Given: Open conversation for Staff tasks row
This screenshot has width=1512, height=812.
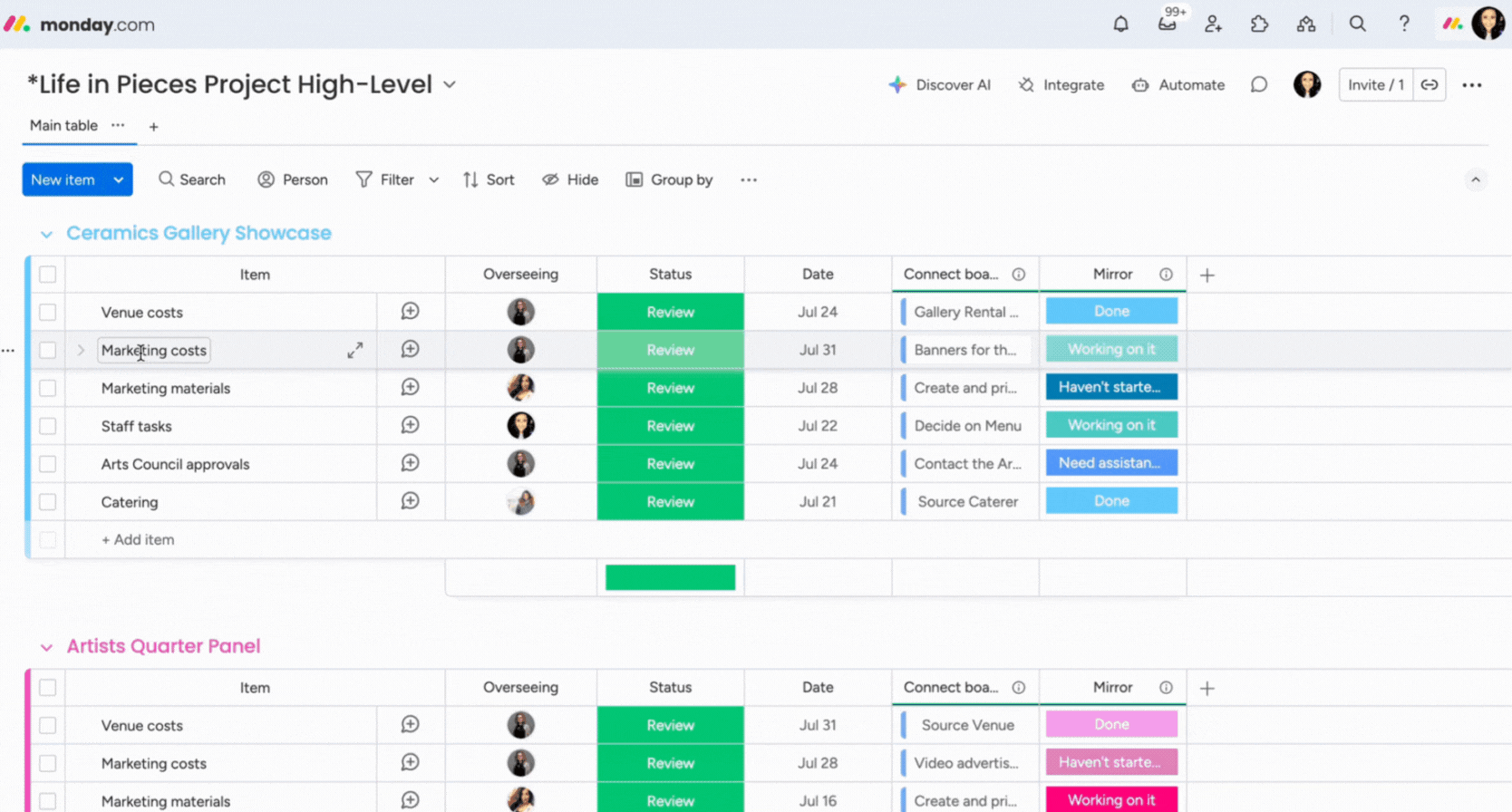Looking at the screenshot, I should (x=410, y=426).
